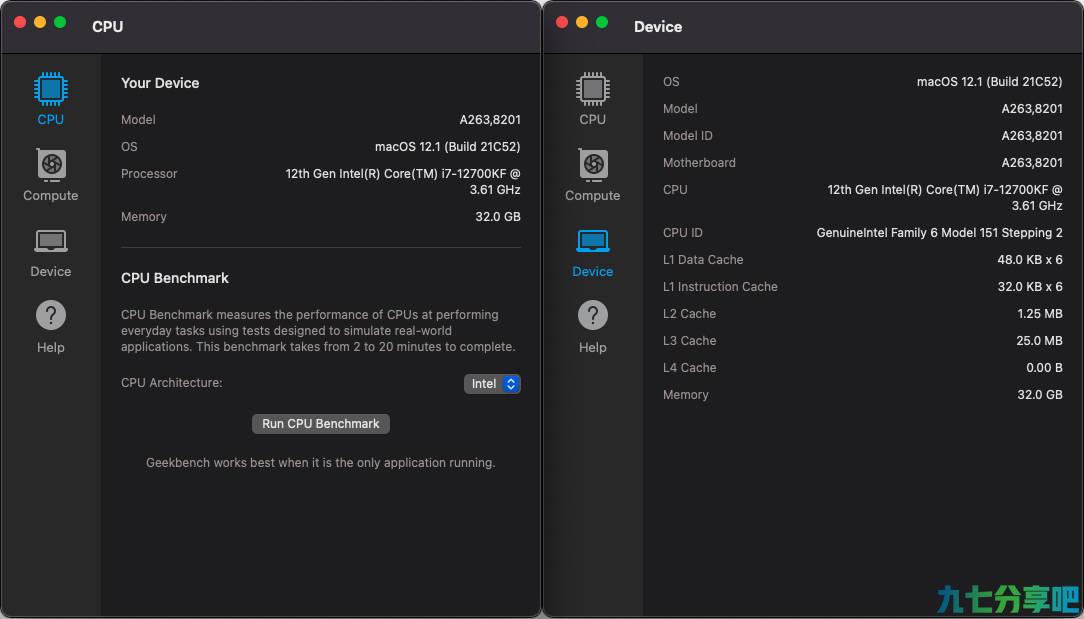Image resolution: width=1084 pixels, height=619 pixels.
Task: Open Device in the CPU window sidebar
Action: [50, 252]
